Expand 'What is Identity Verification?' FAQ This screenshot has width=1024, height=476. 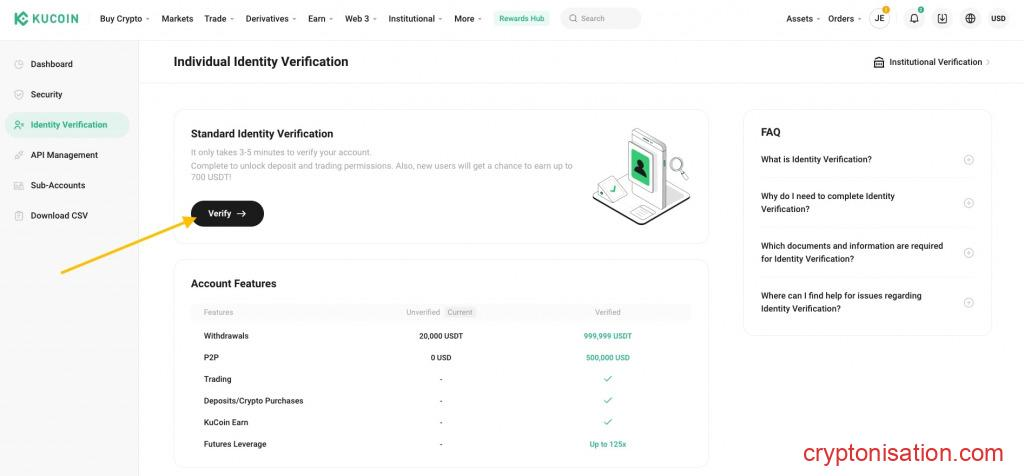click(x=867, y=160)
